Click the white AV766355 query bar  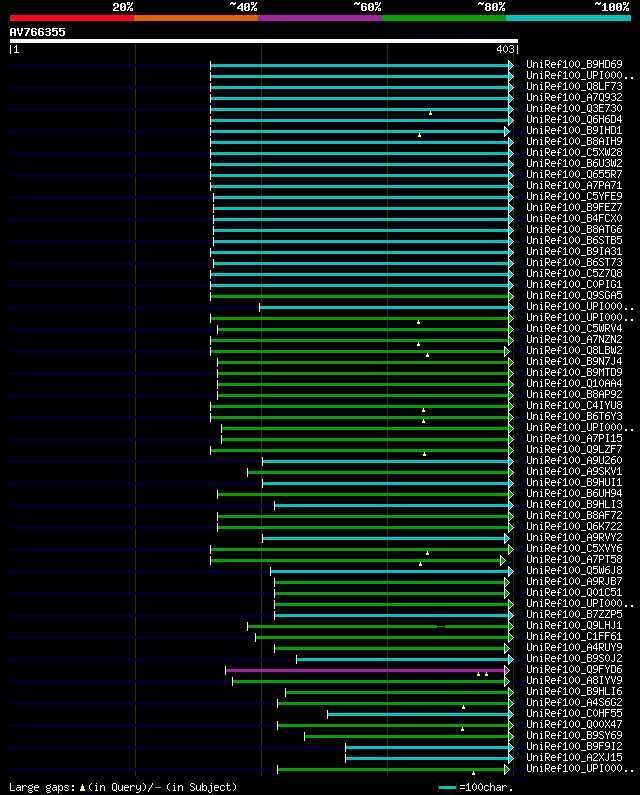click(x=264, y=41)
